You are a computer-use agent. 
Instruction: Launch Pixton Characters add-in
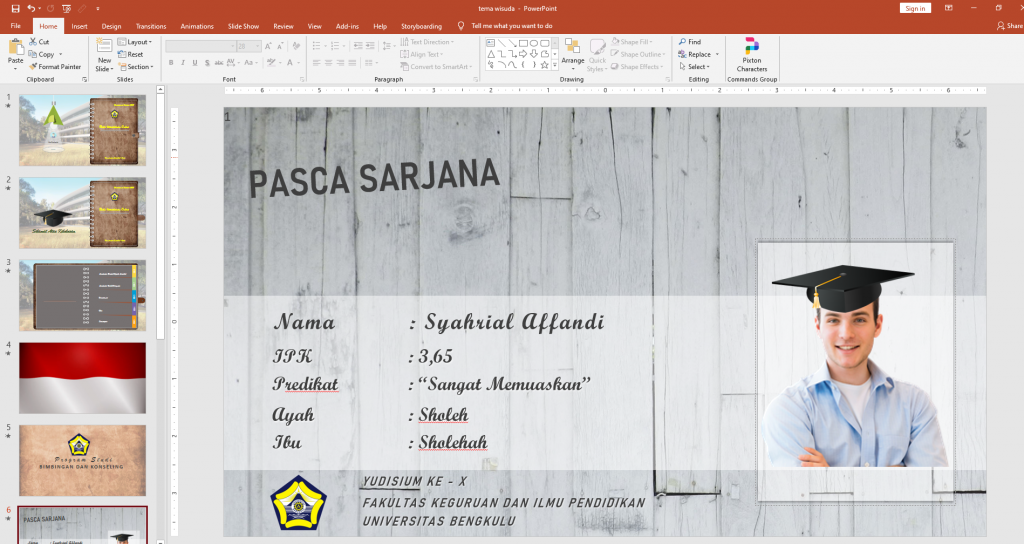752,55
